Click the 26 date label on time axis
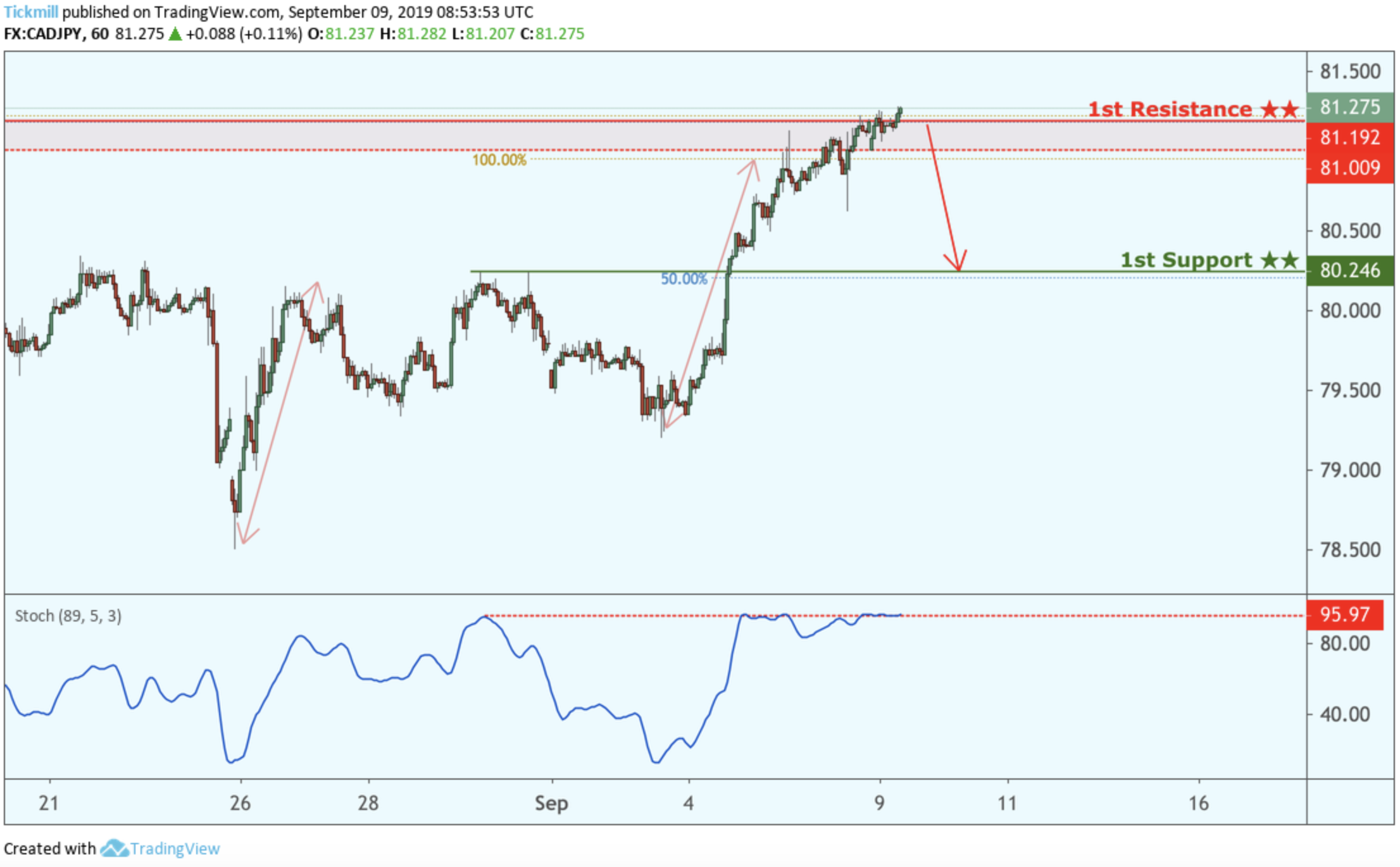 point(240,803)
